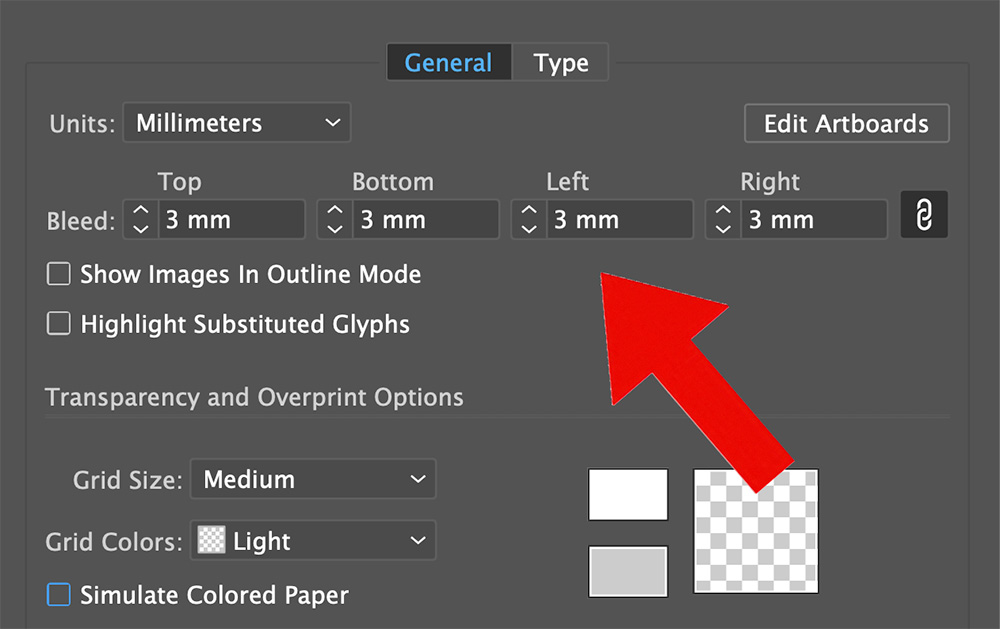1000x629 pixels.
Task: Increase the Left bleed stepper value
Action: coord(529,211)
